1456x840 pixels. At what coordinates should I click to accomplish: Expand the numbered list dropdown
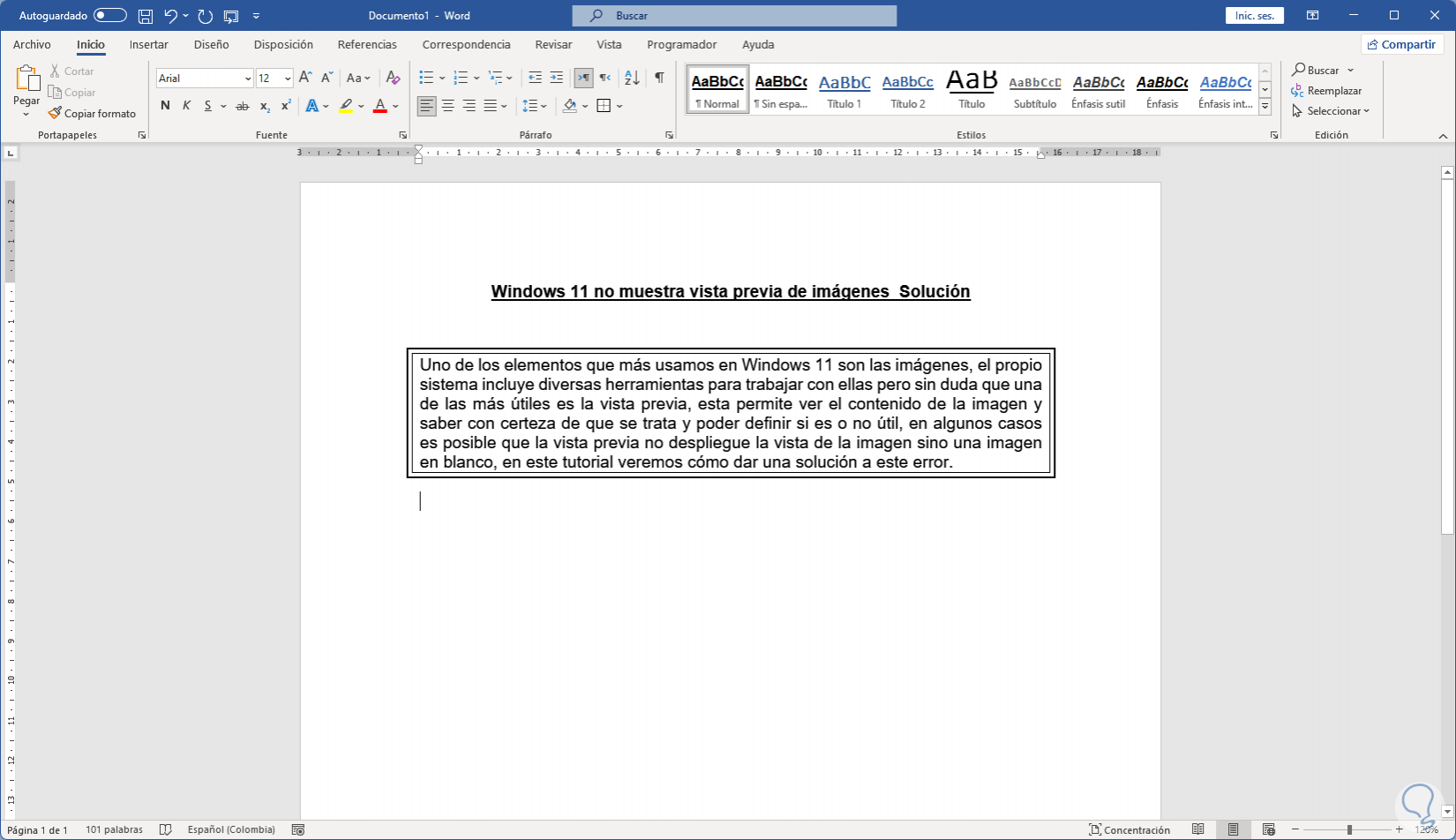click(x=477, y=78)
